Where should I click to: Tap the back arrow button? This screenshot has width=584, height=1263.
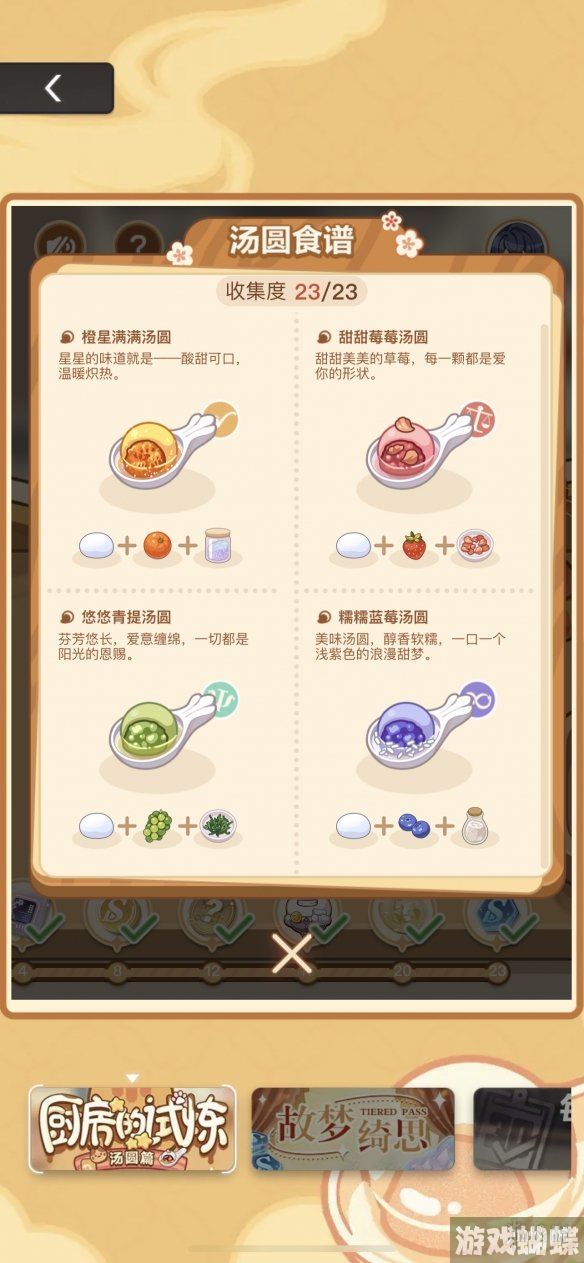(55, 88)
